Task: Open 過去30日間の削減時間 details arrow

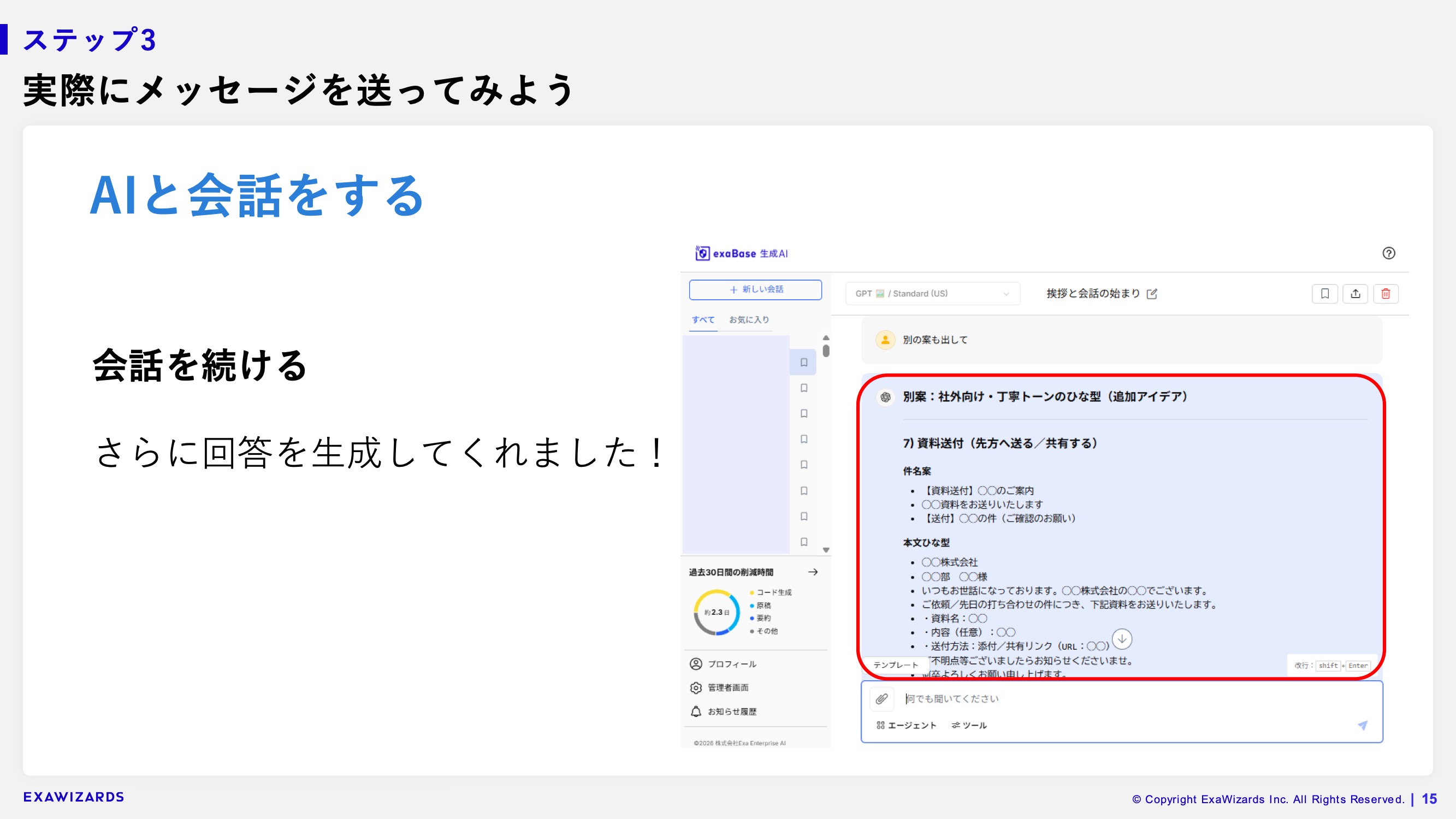Action: [813, 572]
